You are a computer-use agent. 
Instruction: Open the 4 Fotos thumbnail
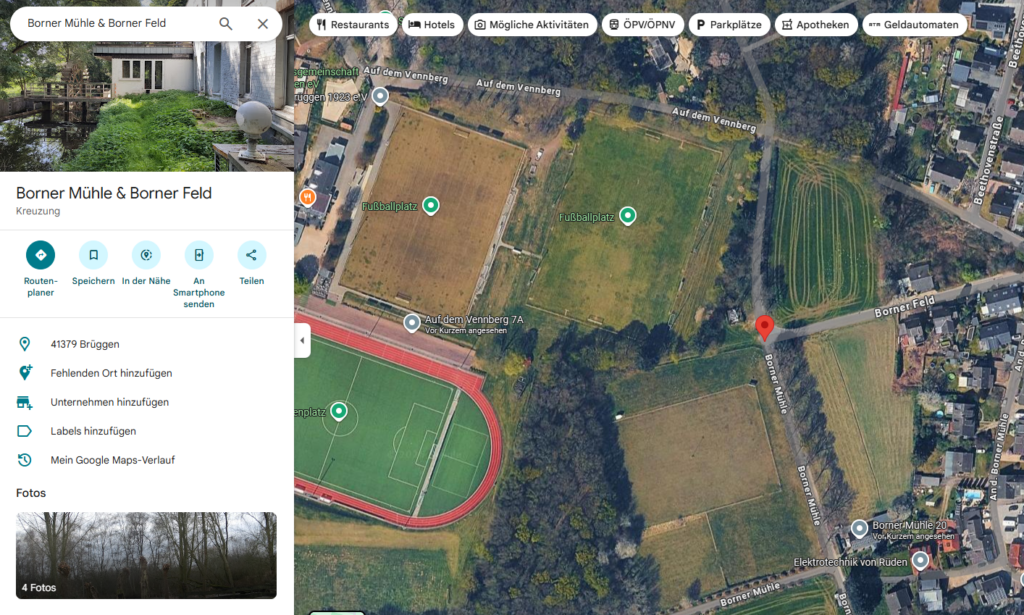(x=146, y=555)
